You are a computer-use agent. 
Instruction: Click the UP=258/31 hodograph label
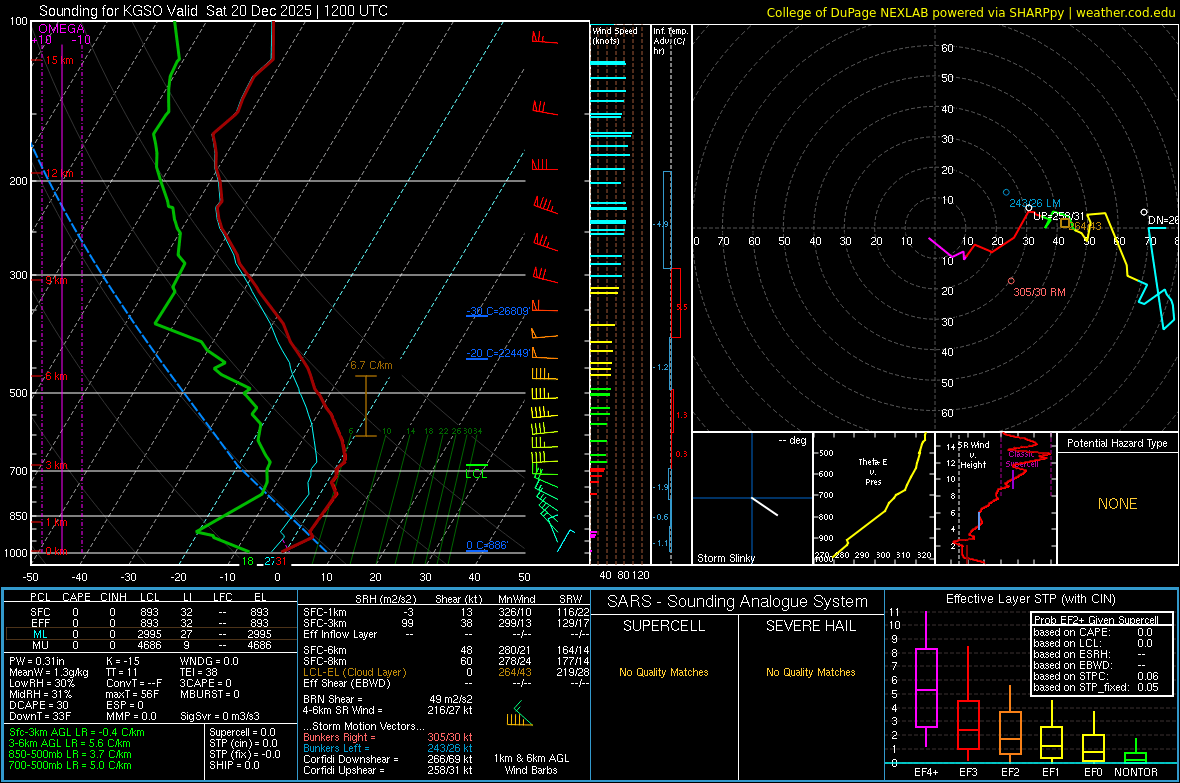(x=1059, y=216)
